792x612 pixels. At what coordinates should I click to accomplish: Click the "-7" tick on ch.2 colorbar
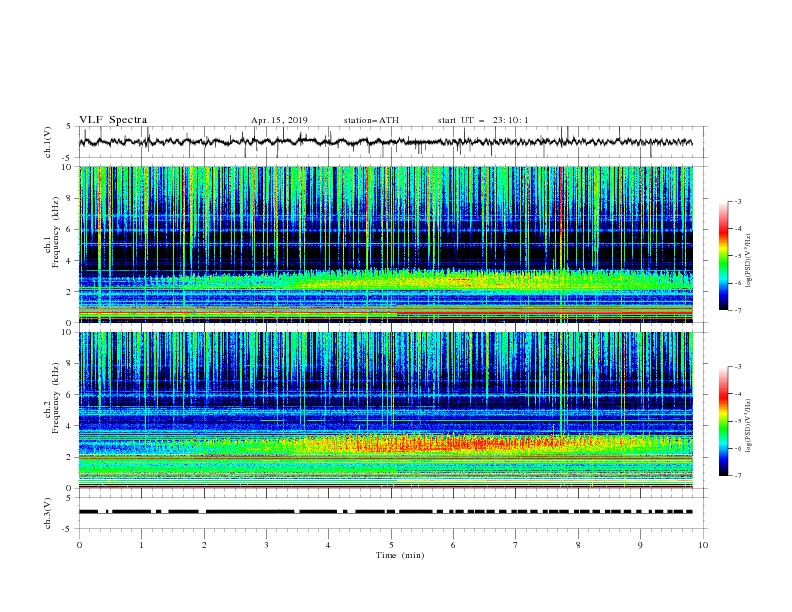(738, 475)
